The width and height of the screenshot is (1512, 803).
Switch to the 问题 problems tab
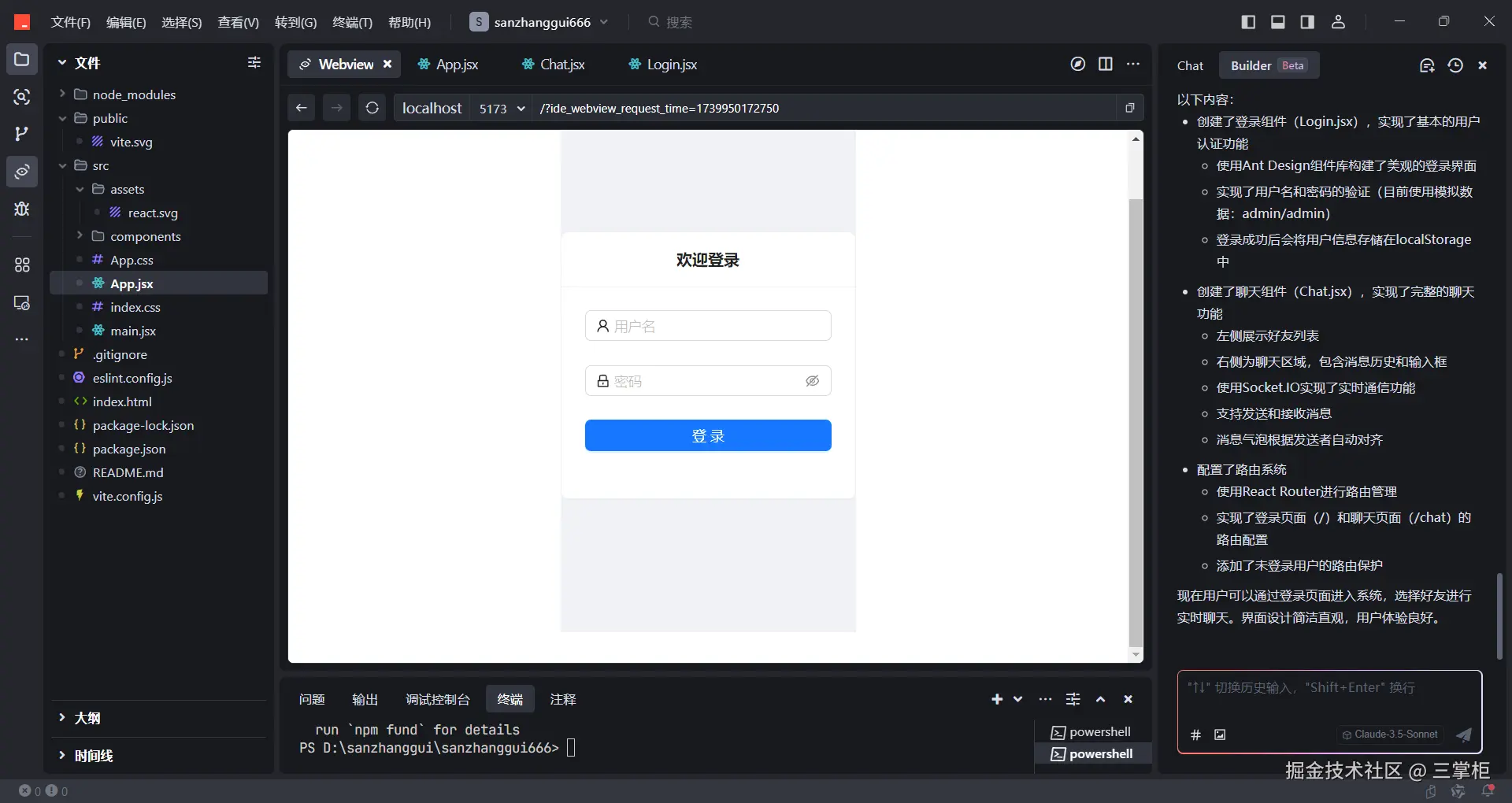click(312, 699)
